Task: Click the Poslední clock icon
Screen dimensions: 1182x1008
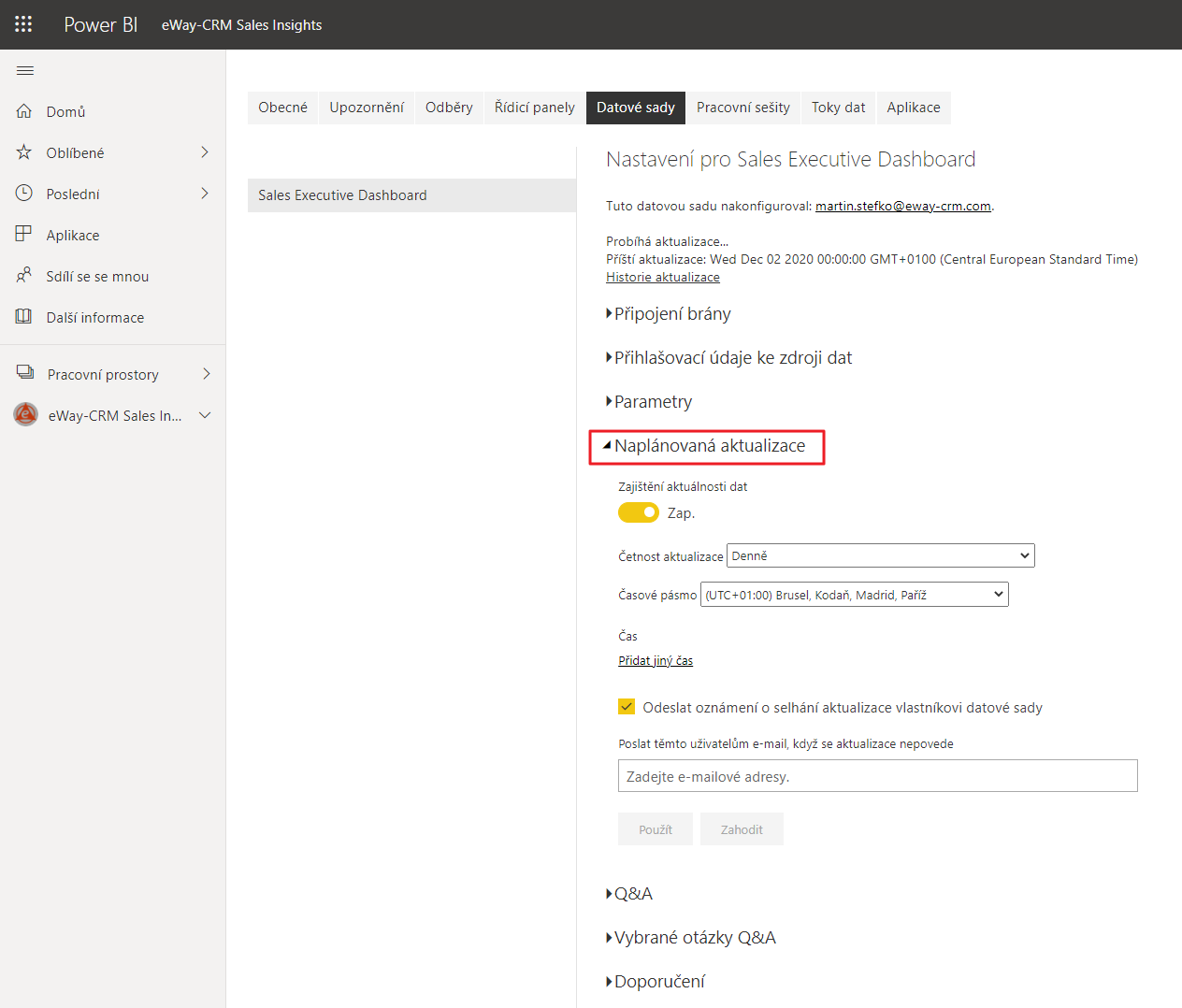Action: pos(24,194)
